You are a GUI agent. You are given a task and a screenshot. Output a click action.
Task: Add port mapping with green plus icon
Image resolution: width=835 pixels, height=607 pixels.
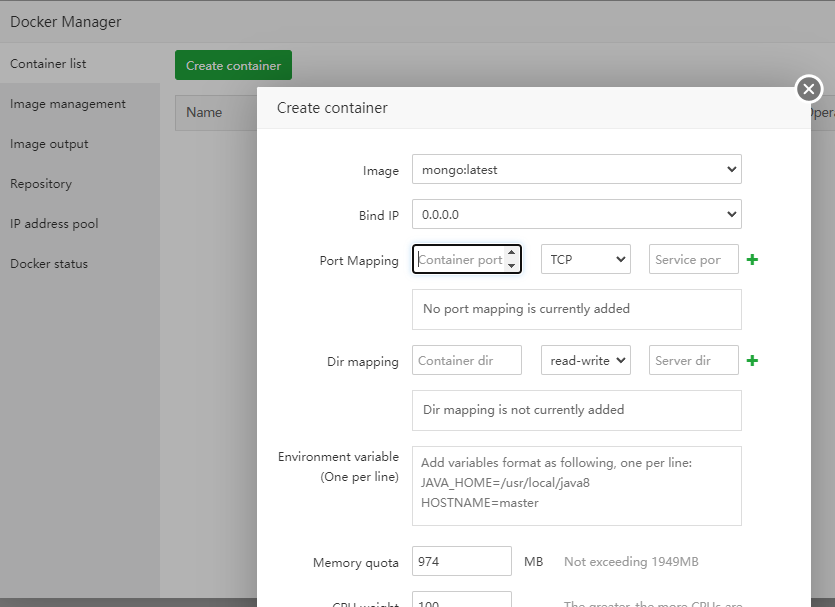(752, 260)
